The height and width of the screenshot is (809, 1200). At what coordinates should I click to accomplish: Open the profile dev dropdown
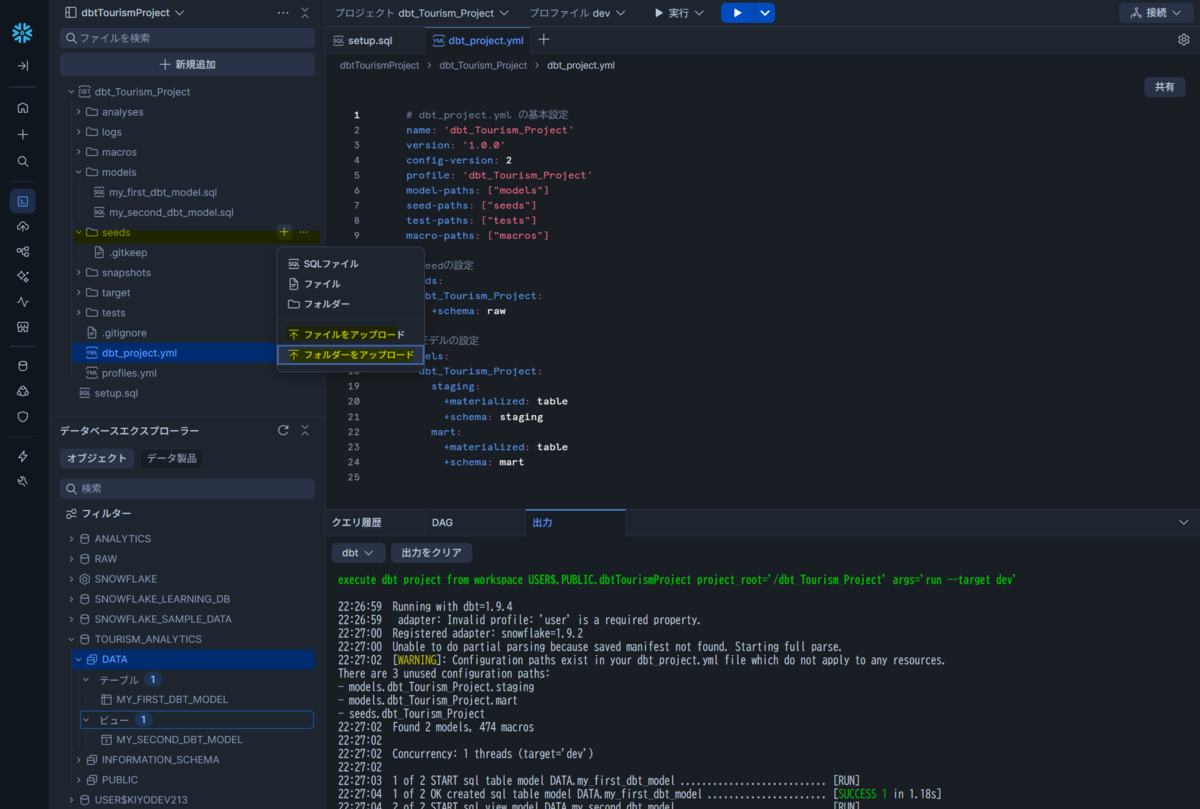coord(577,13)
